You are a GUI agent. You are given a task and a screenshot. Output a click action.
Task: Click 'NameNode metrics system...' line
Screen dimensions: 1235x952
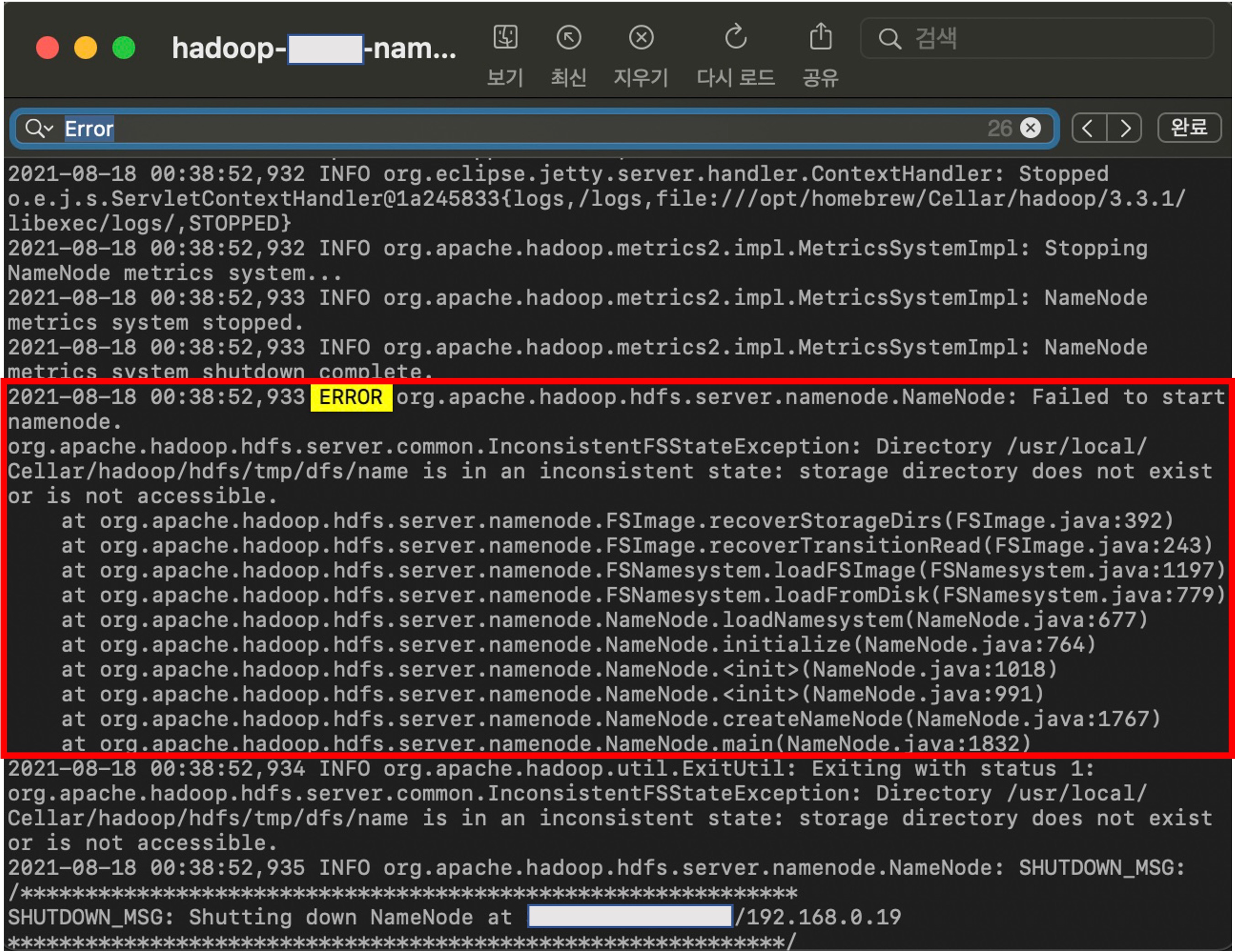tap(175, 274)
